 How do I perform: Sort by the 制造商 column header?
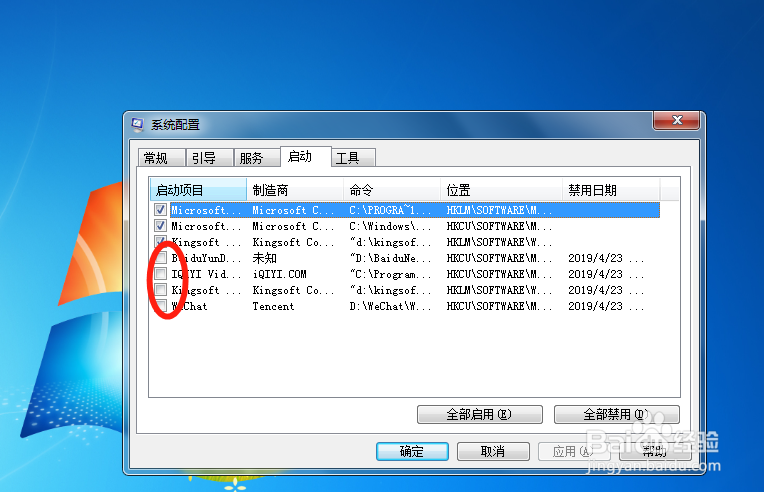tap(295, 190)
